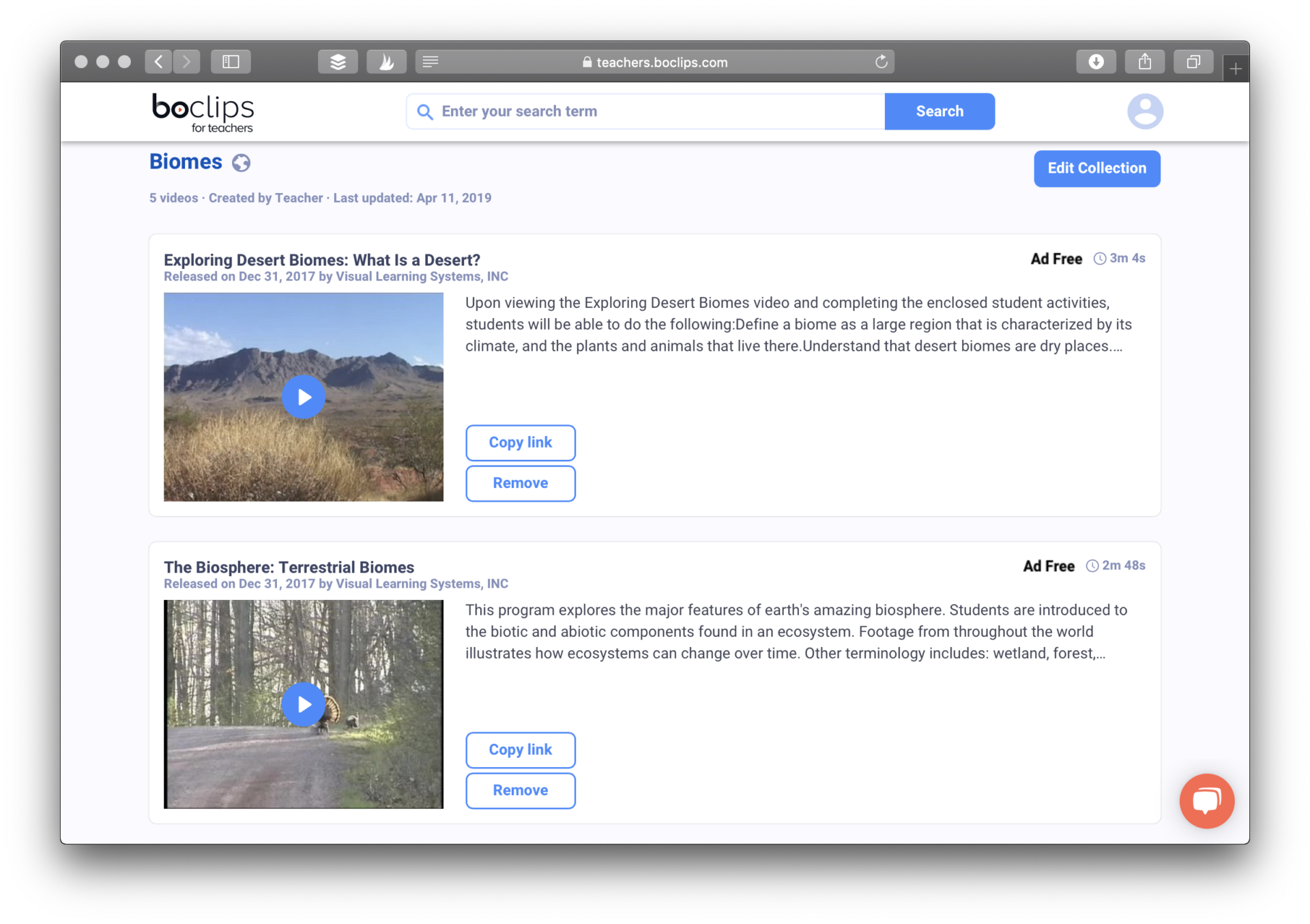
Task: Play the Exploring Desert Biomes video
Action: point(304,397)
